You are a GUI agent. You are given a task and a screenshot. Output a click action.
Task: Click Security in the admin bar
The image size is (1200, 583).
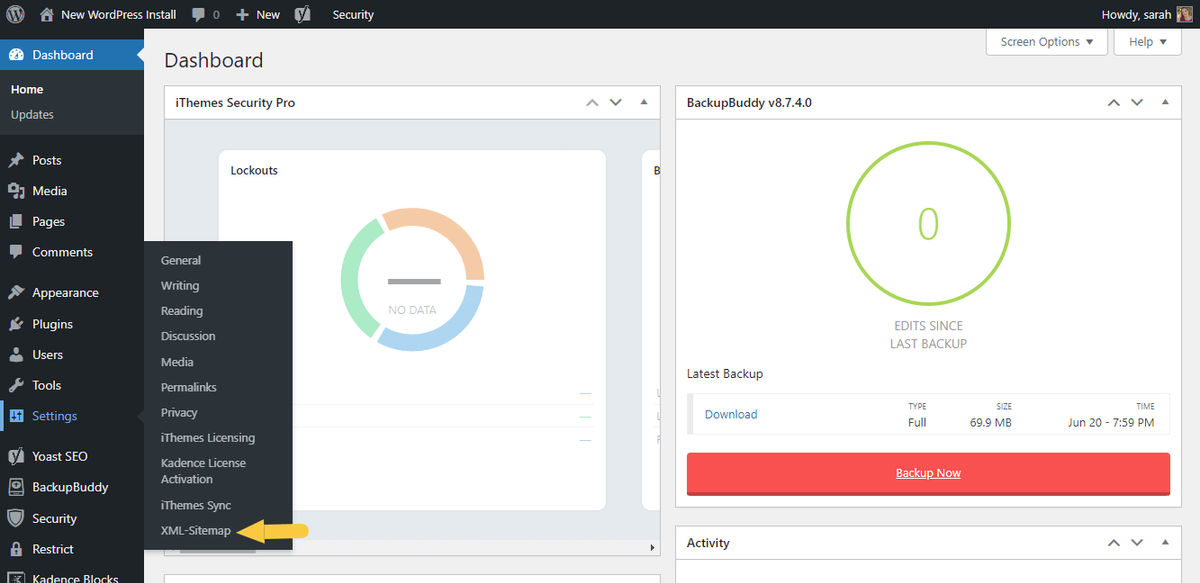(x=353, y=15)
